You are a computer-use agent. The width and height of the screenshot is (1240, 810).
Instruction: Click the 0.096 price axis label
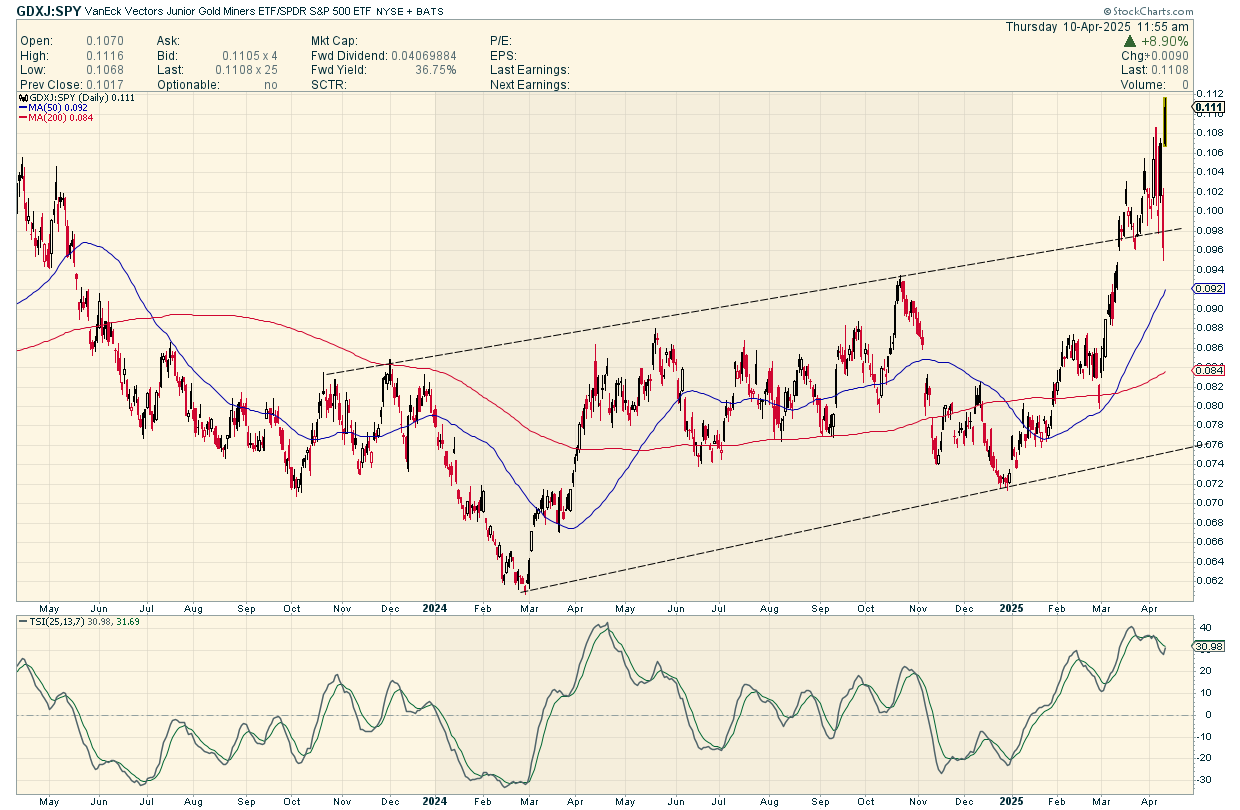(1211, 250)
